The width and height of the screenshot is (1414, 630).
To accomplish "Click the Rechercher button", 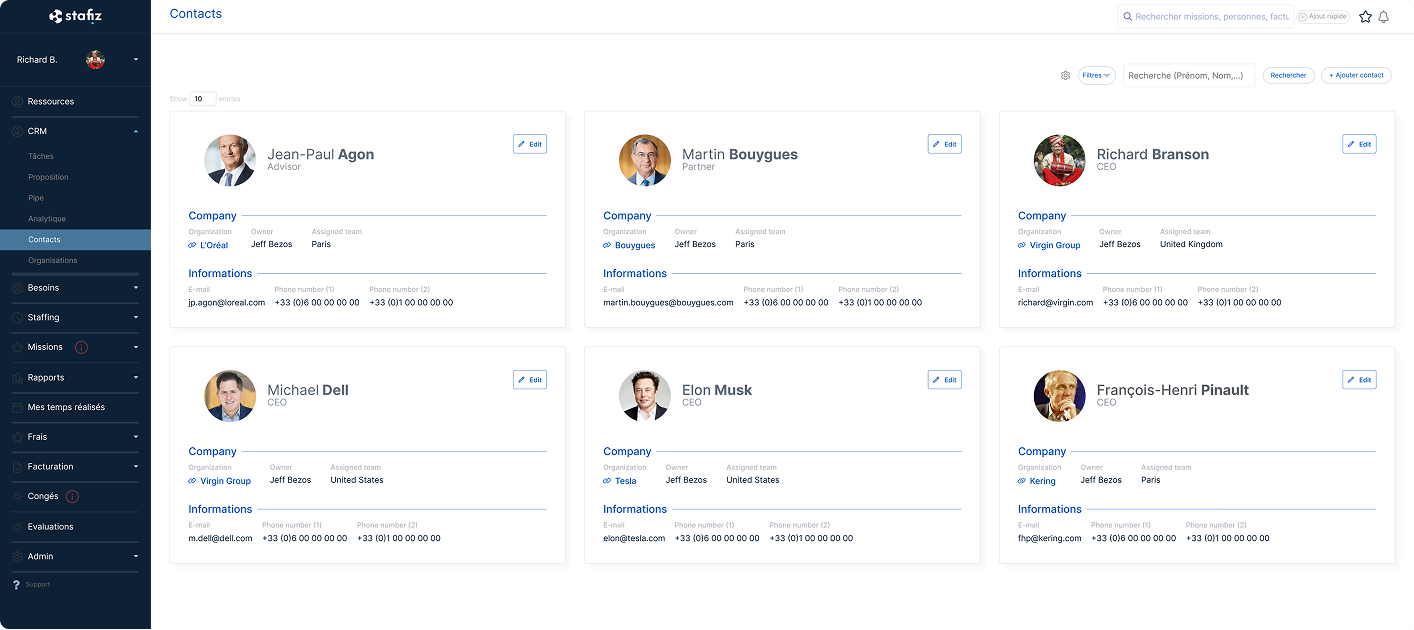I will tap(1288, 76).
